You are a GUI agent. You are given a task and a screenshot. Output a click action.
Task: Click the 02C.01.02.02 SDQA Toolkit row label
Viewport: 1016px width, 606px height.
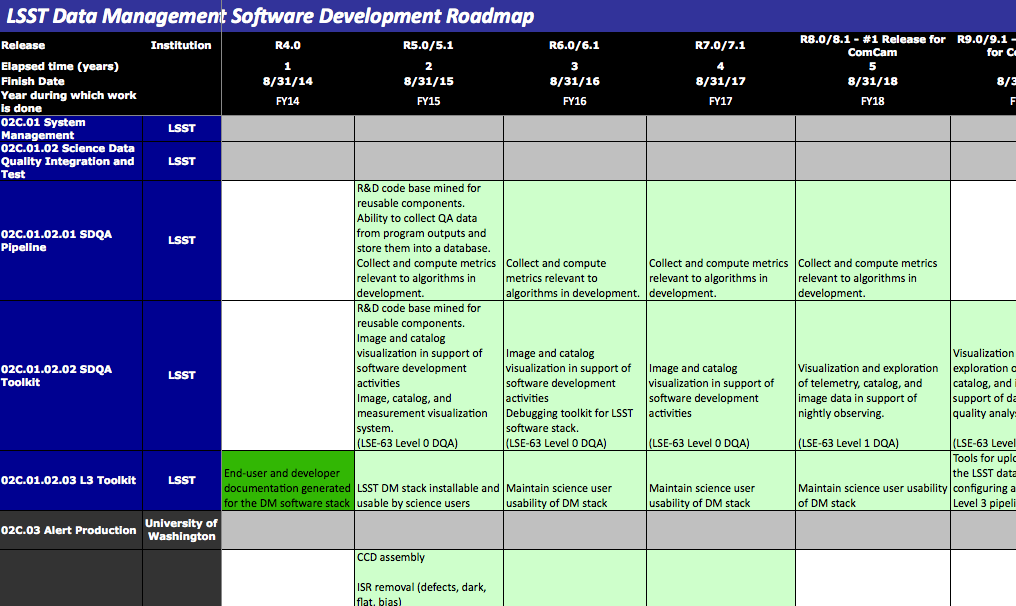point(71,376)
